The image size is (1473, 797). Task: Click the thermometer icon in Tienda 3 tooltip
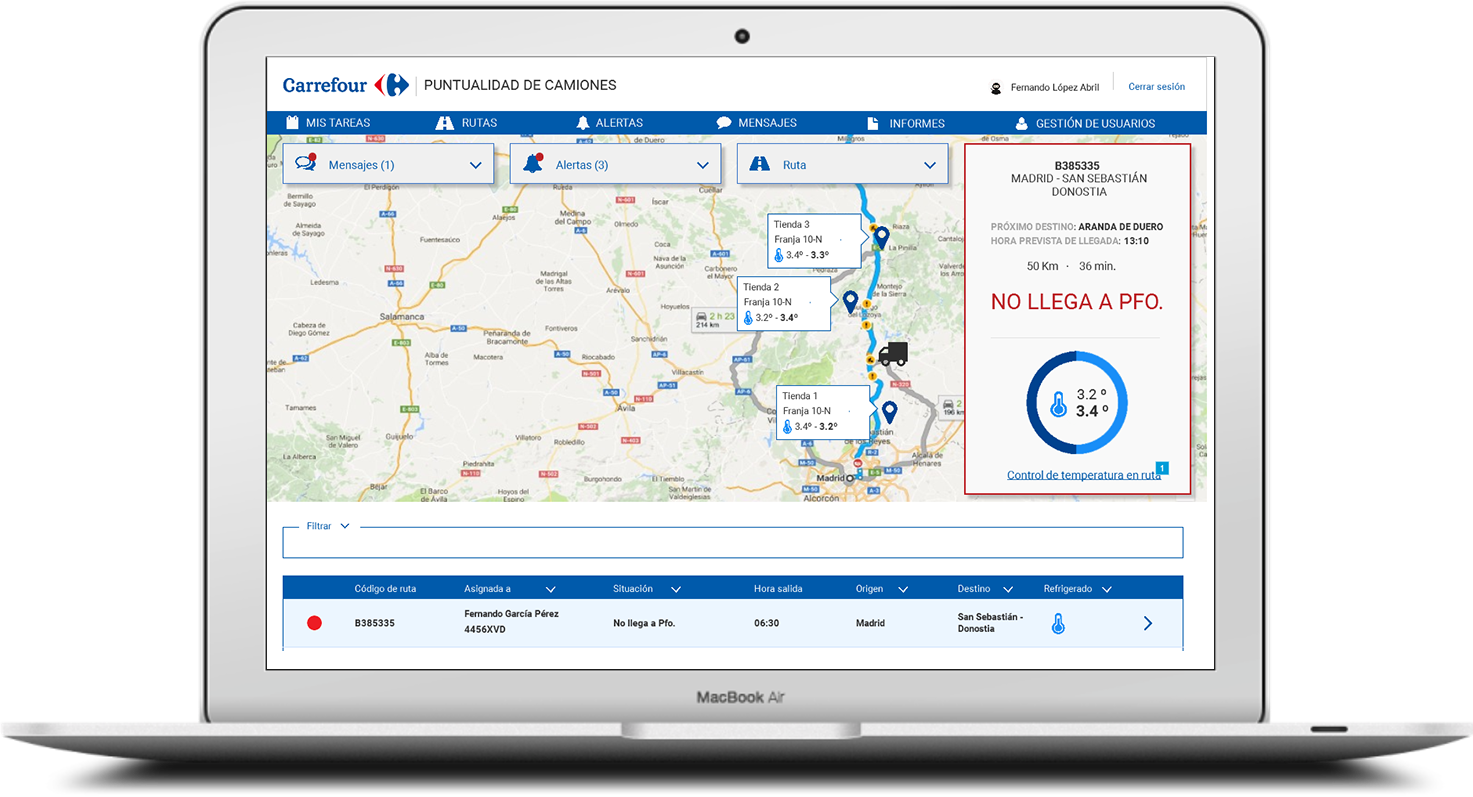click(x=779, y=255)
